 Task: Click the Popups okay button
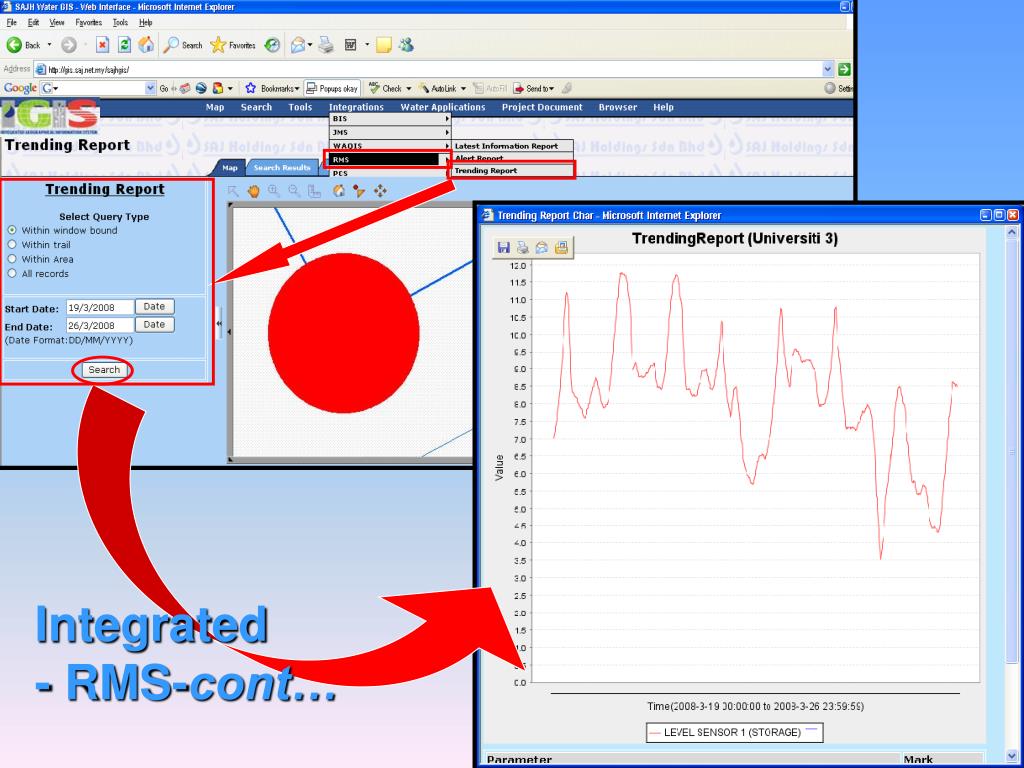[332, 88]
